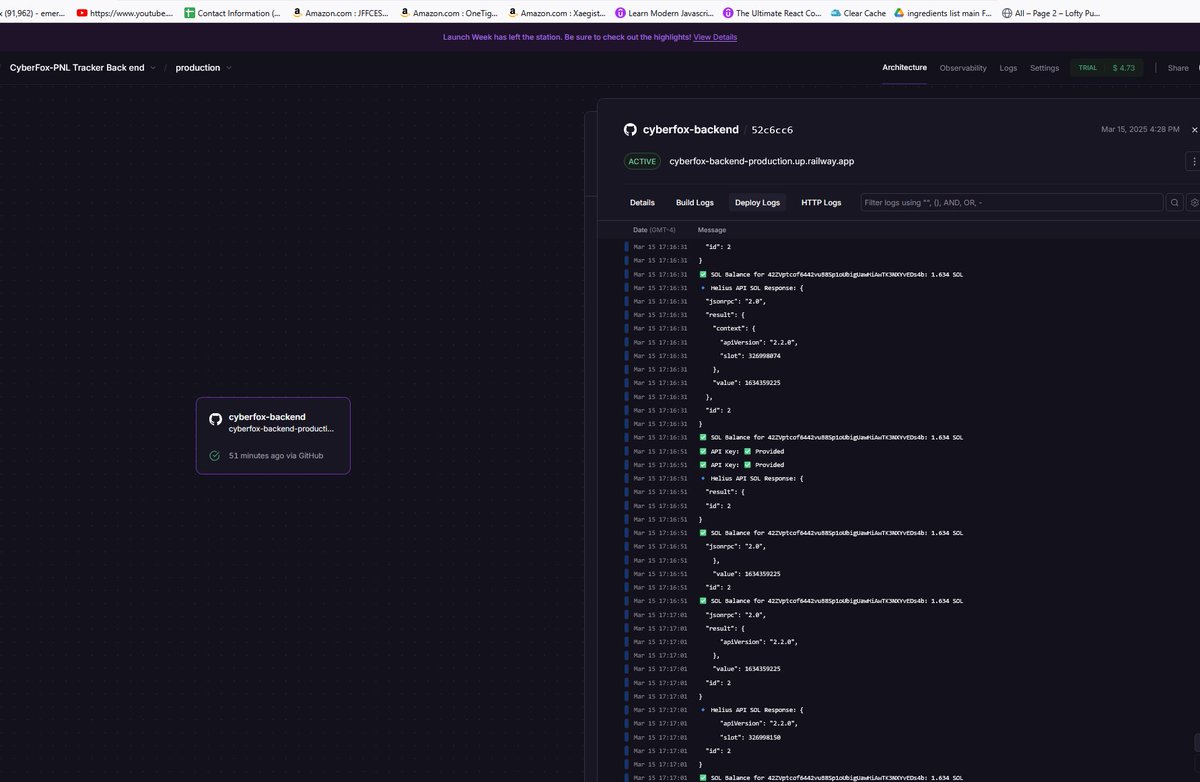Click commit hash 52c6cc6
The width and height of the screenshot is (1200, 782).
tap(772, 130)
